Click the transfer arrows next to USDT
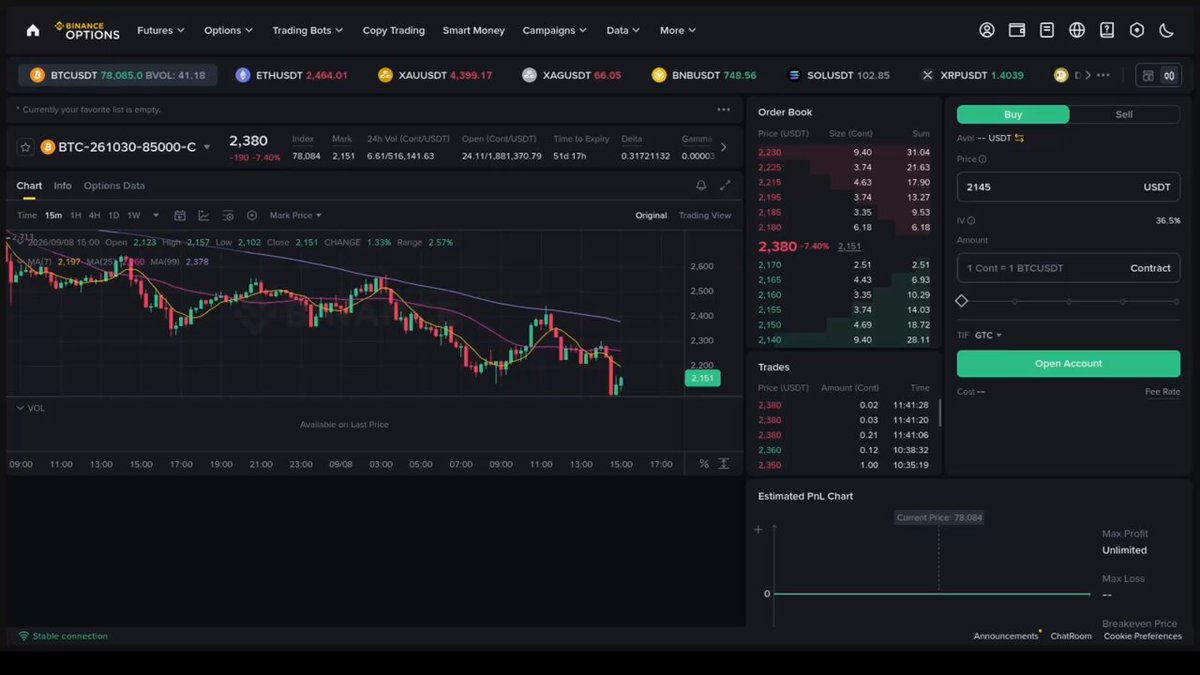Screen dimensions: 1200x675 pyautogui.click(x=1019, y=138)
